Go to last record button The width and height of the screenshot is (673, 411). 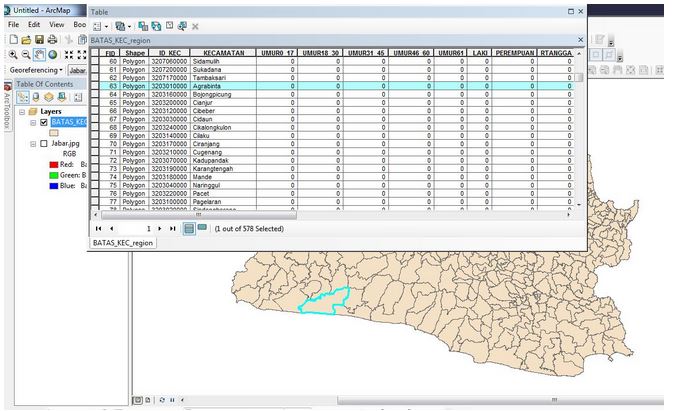173,229
